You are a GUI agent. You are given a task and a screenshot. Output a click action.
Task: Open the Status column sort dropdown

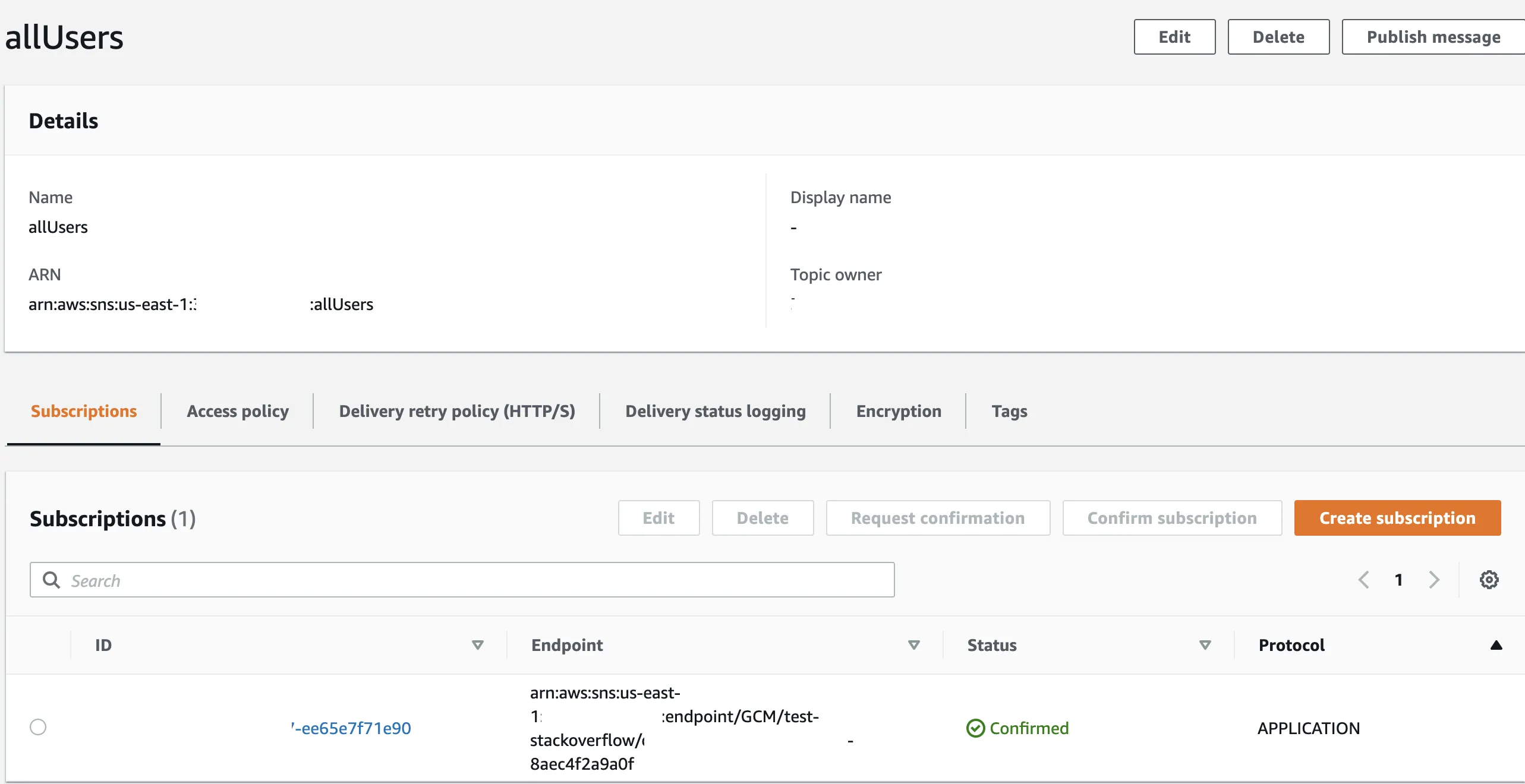[x=1205, y=645]
